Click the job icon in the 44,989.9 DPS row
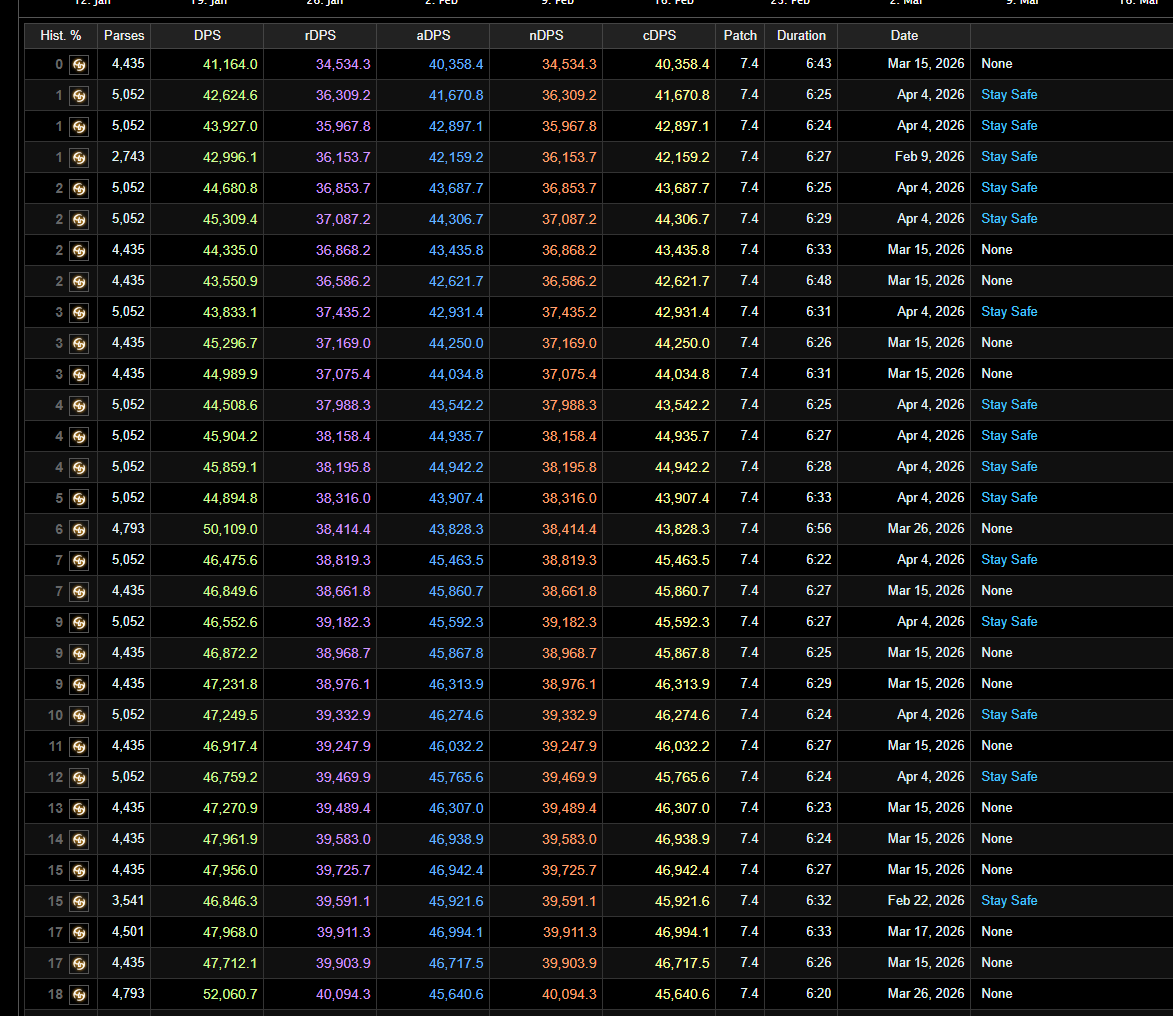Screen dimensions: 1173x1016 tap(79, 375)
